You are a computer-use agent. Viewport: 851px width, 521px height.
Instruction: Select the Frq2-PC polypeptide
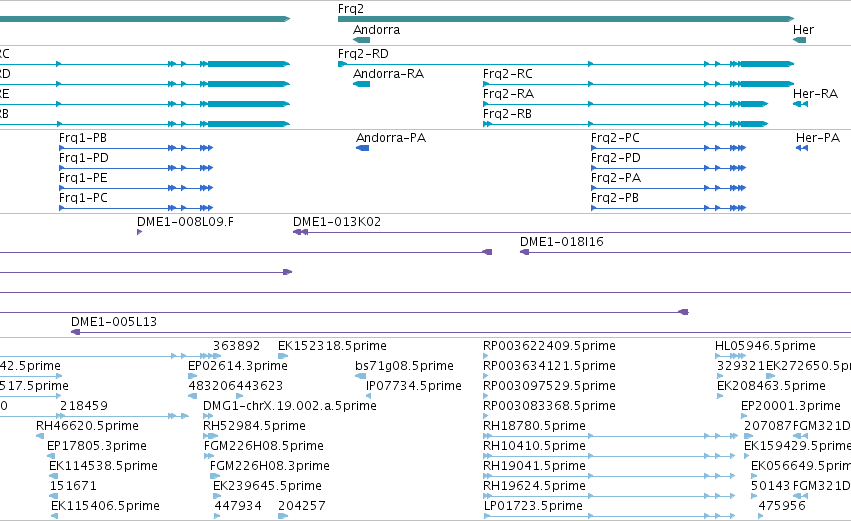pos(615,138)
